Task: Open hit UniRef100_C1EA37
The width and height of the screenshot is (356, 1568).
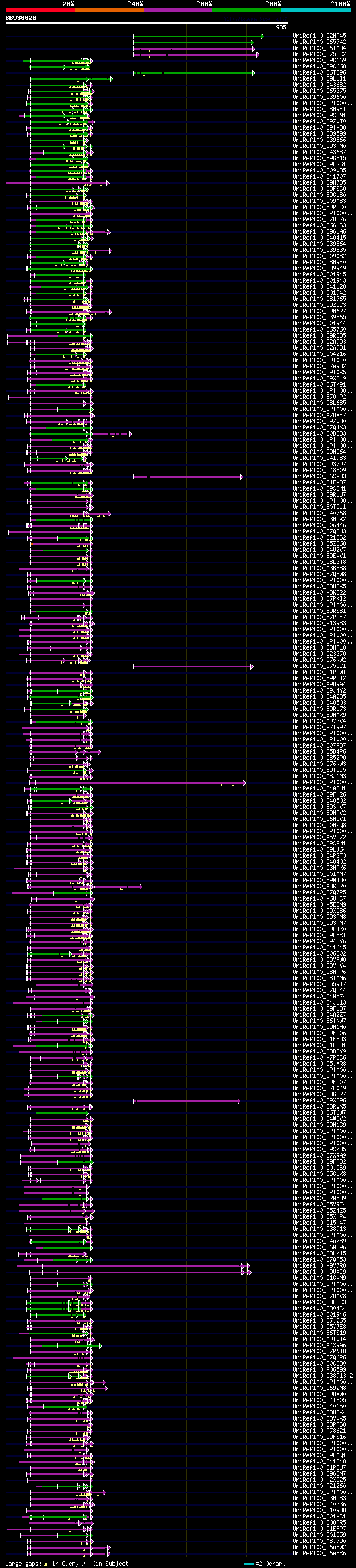Action: click(319, 482)
